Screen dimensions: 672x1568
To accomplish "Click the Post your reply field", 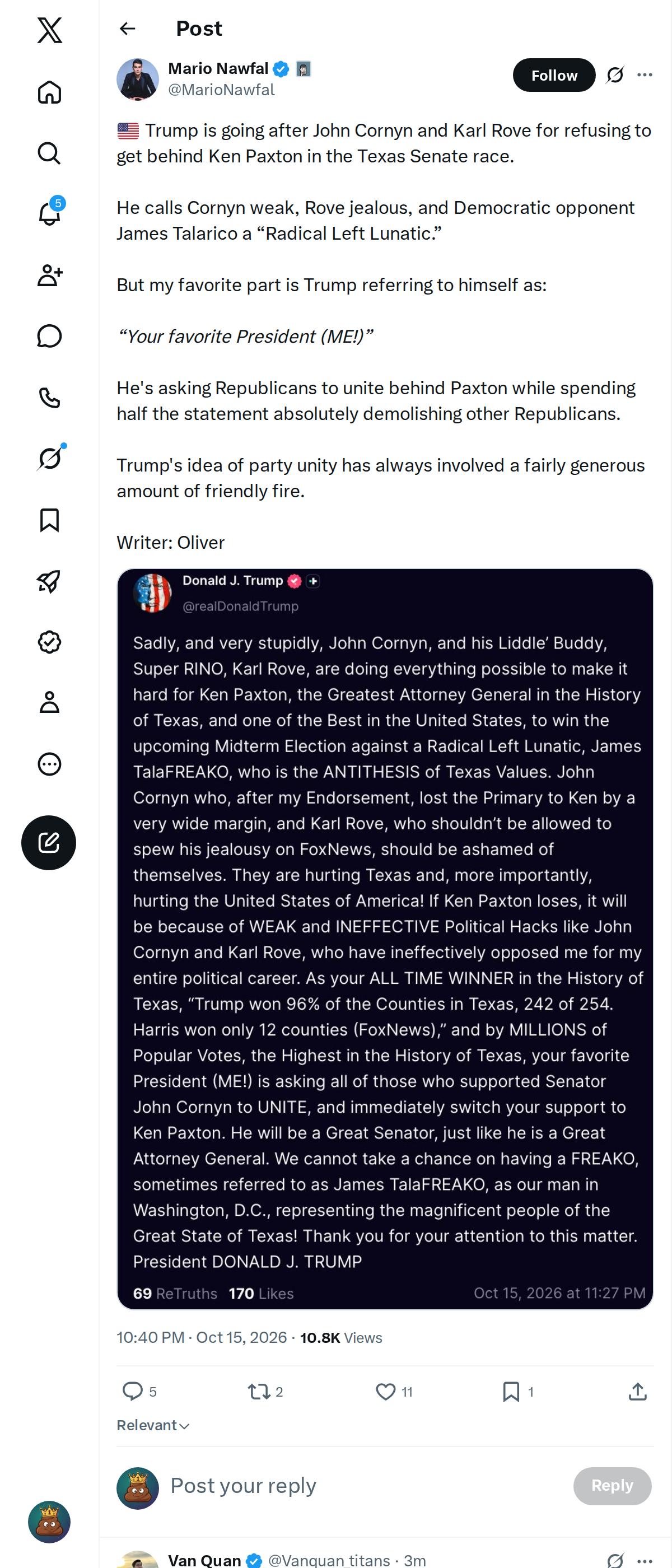I will pyautogui.click(x=365, y=1485).
